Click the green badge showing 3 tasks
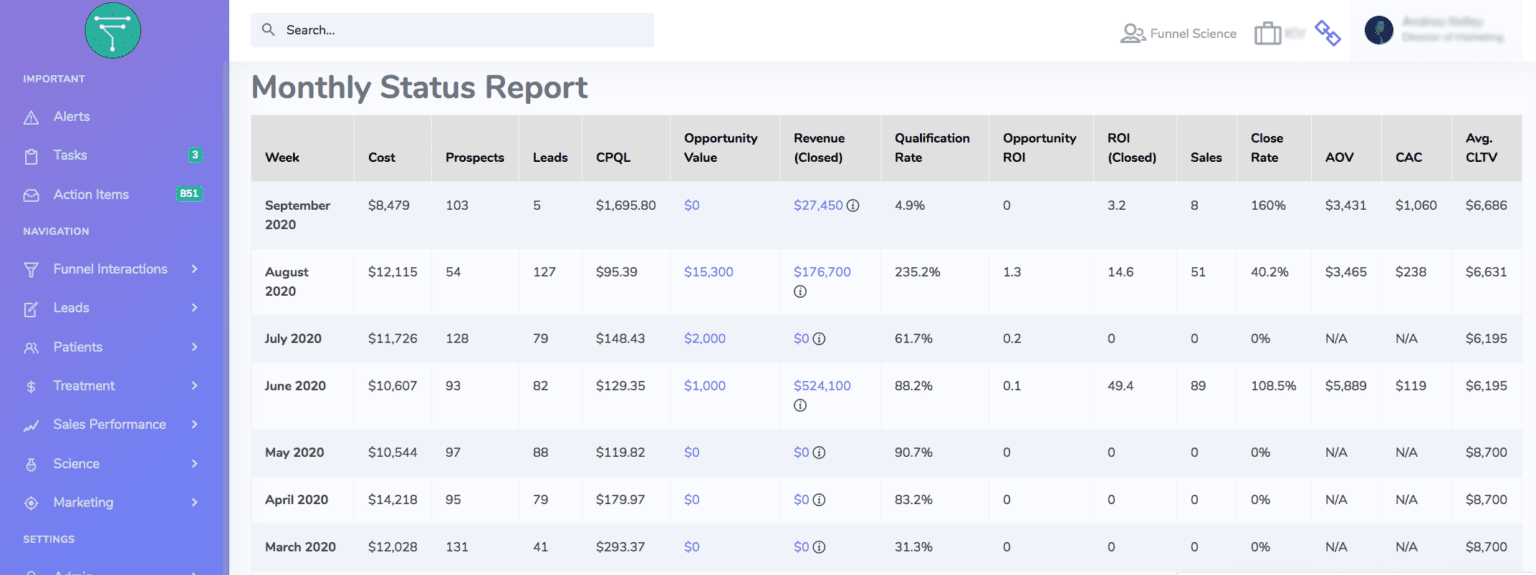The width and height of the screenshot is (1536, 575). click(195, 155)
